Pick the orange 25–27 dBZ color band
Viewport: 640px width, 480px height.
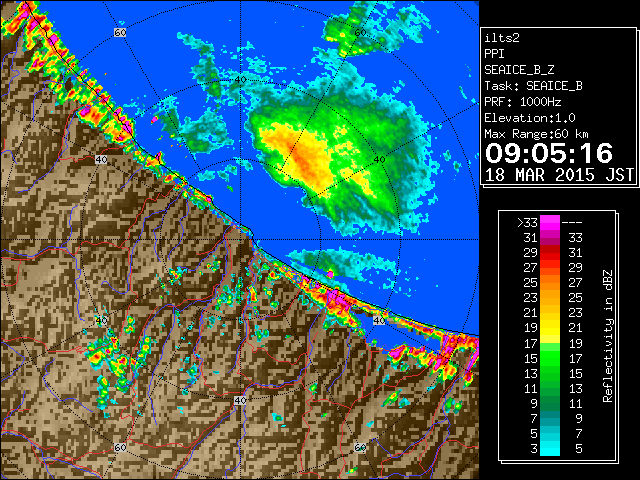(x=550, y=283)
